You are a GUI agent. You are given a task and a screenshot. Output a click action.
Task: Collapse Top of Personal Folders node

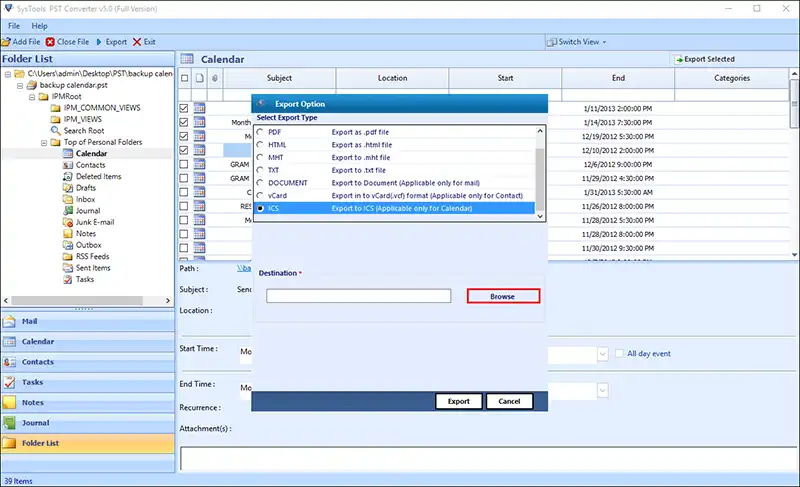click(44, 142)
